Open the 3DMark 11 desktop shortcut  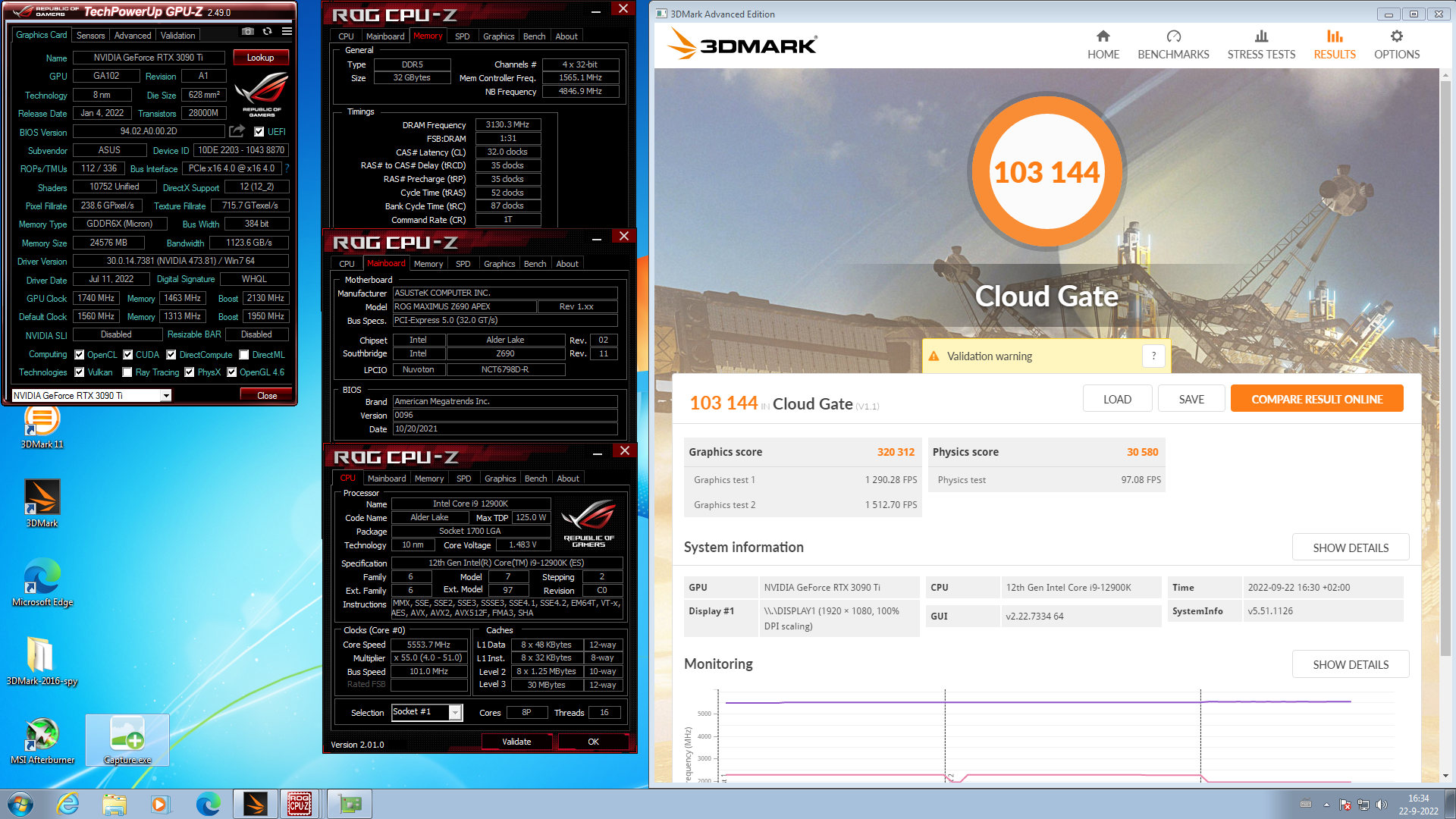click(x=42, y=426)
